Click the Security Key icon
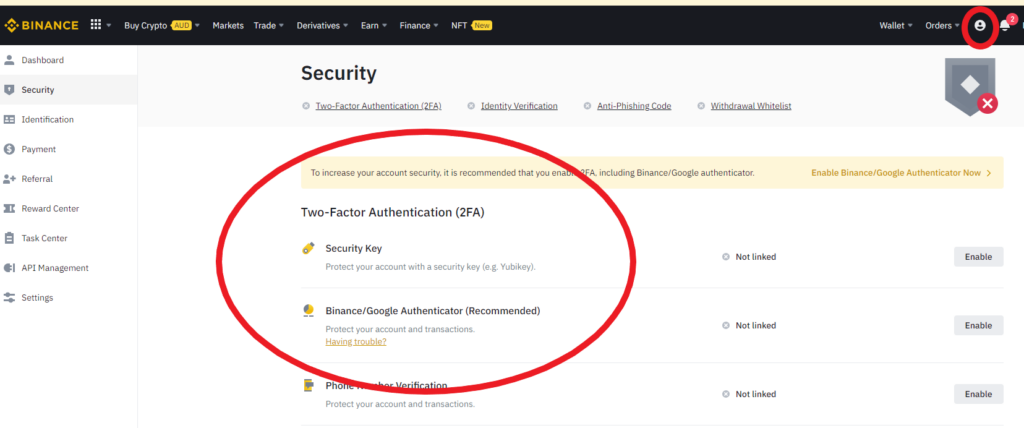Viewport: 1024px width, 428px height. click(308, 249)
